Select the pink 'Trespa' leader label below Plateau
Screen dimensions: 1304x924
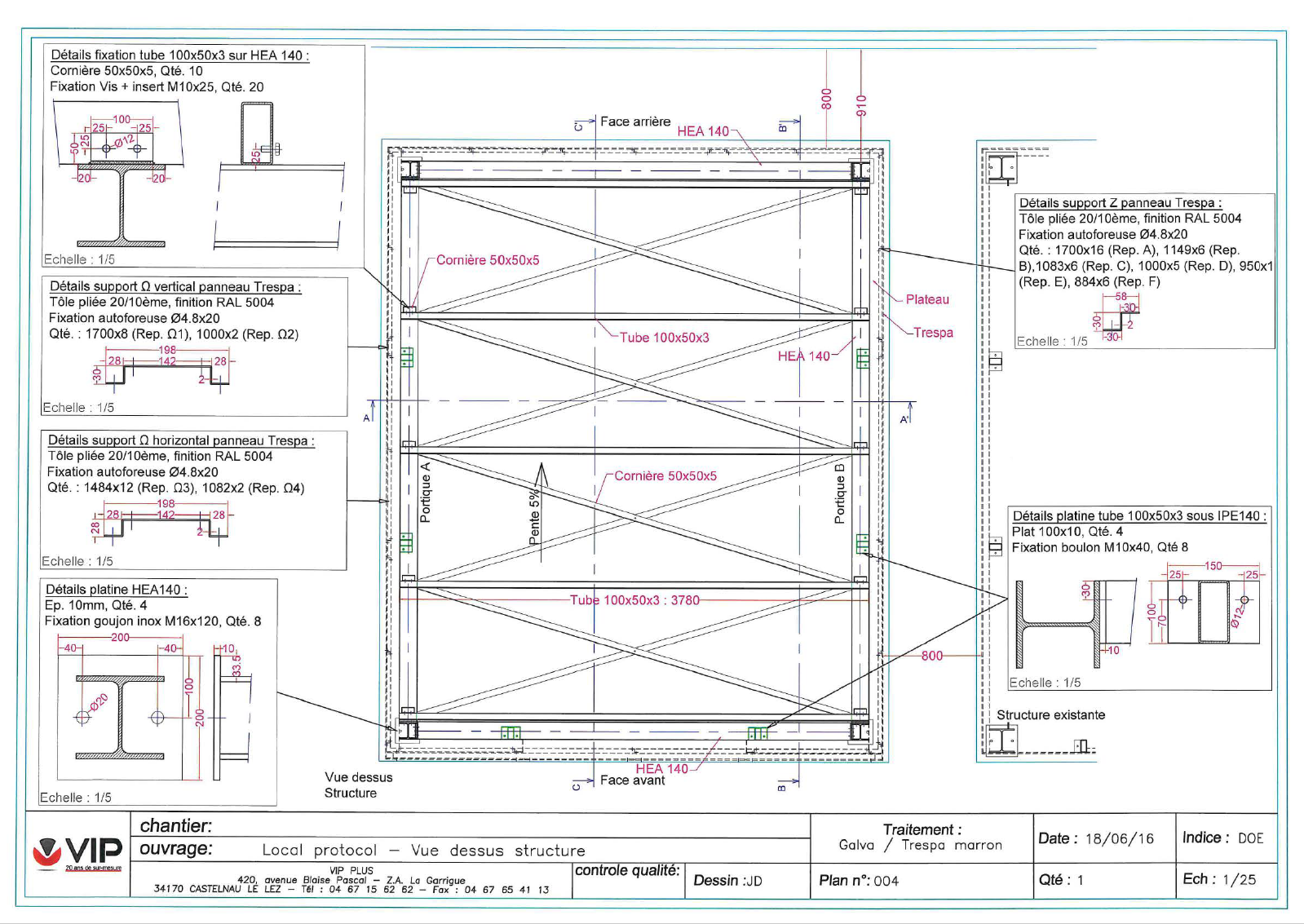click(933, 333)
